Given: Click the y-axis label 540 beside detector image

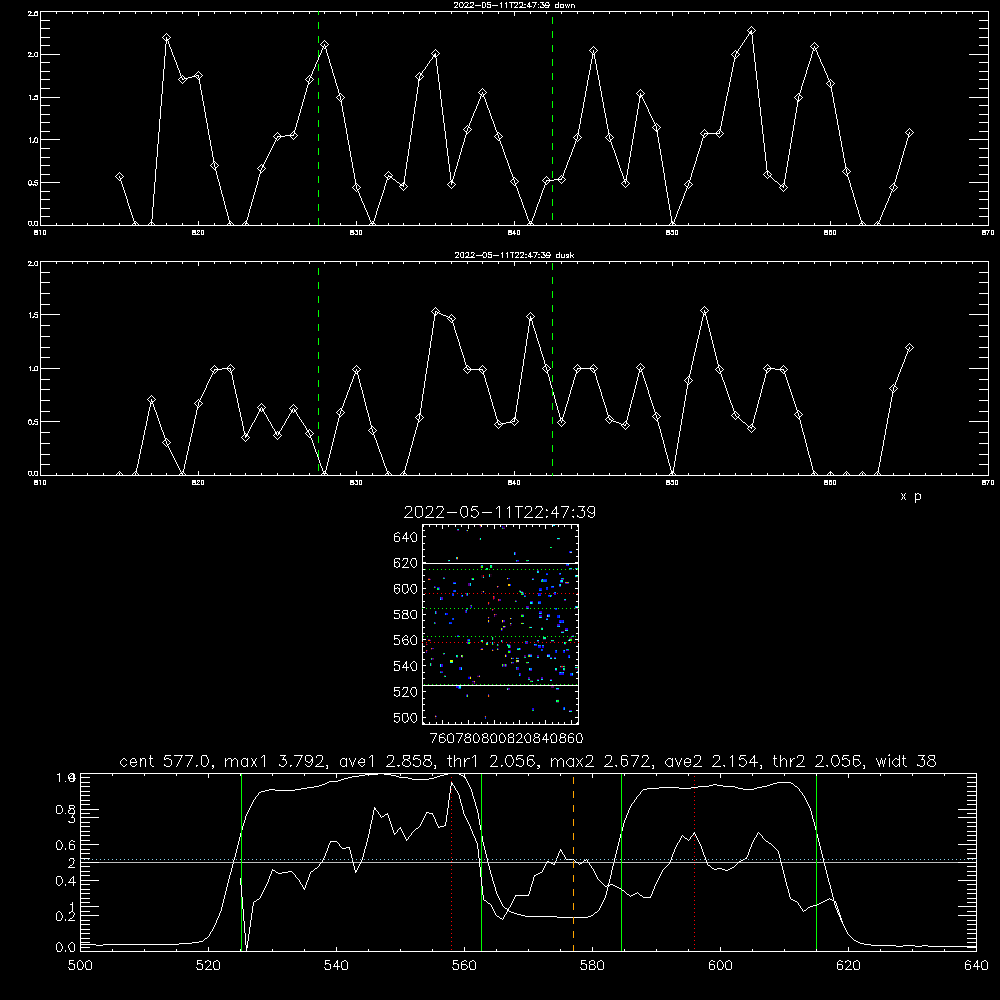Looking at the screenshot, I should (x=405, y=666).
